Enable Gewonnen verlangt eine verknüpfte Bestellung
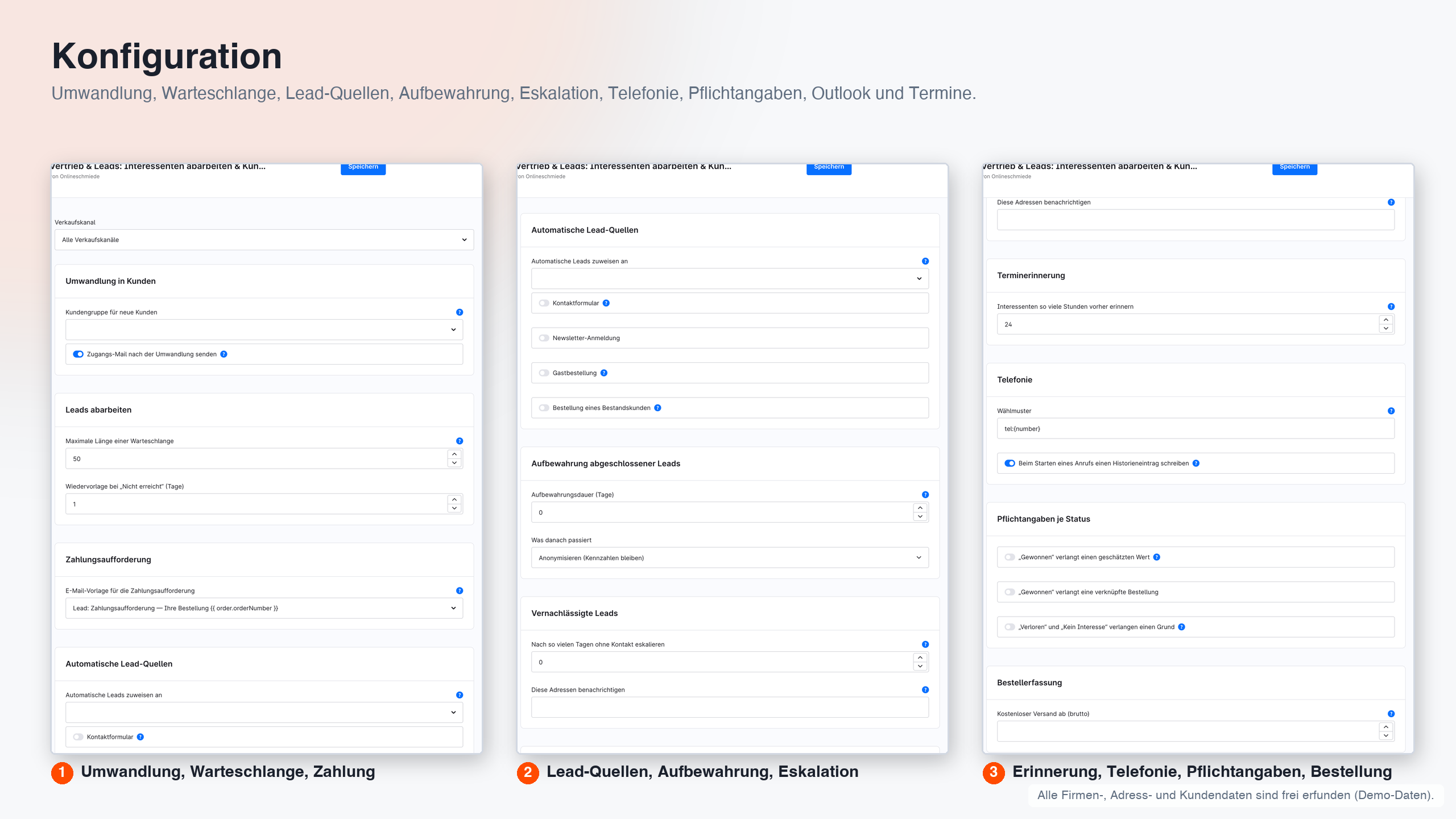1456x819 pixels. point(1010,592)
